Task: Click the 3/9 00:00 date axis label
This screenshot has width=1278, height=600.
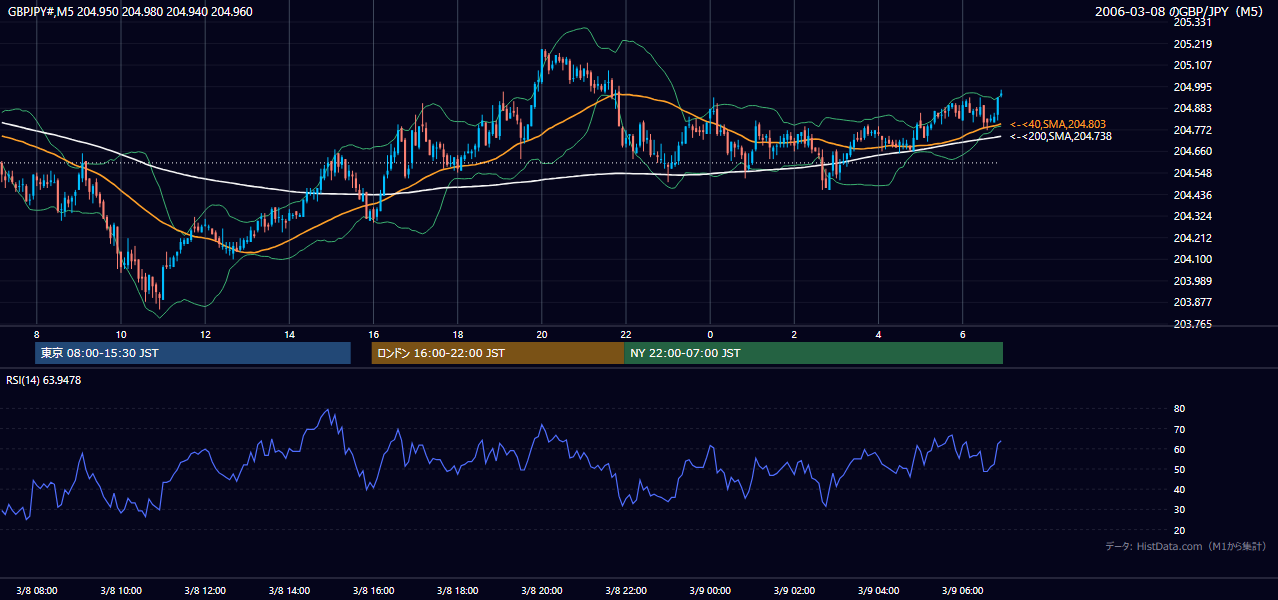Action: [710, 590]
